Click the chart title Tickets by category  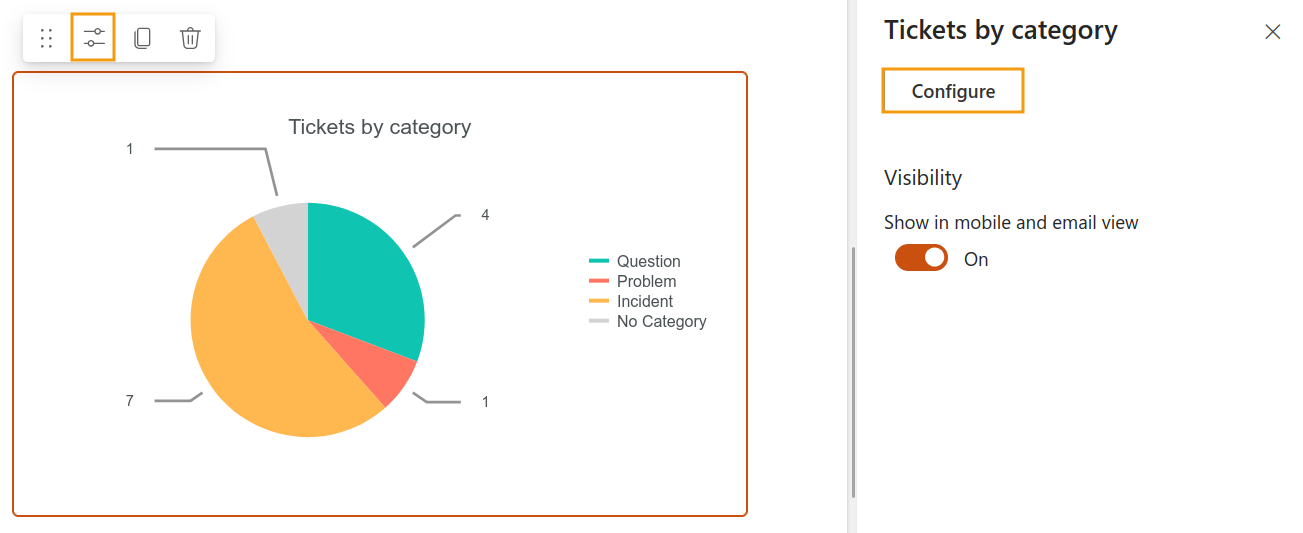click(x=380, y=127)
